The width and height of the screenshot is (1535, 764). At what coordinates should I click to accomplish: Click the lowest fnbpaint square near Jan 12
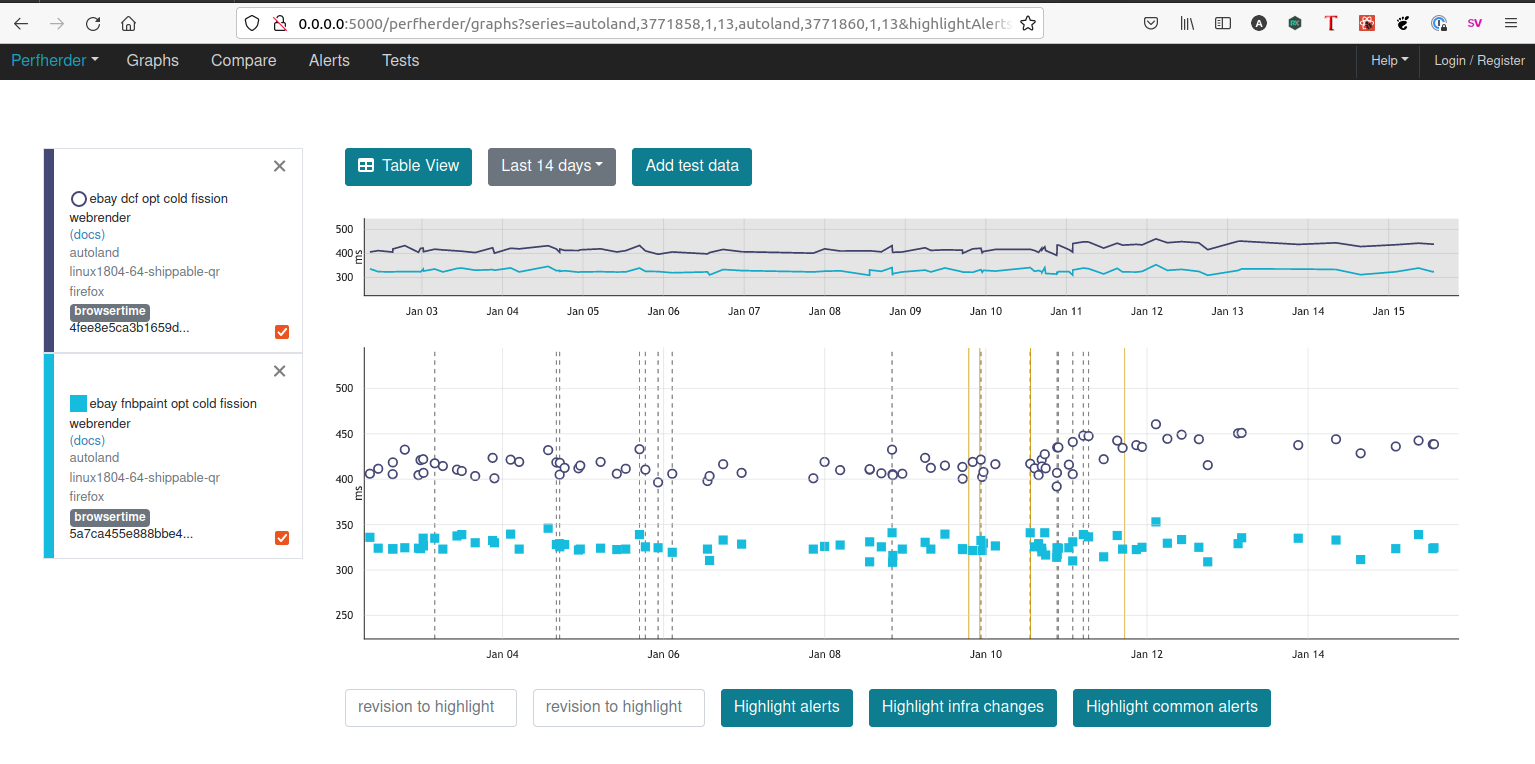(1208, 562)
